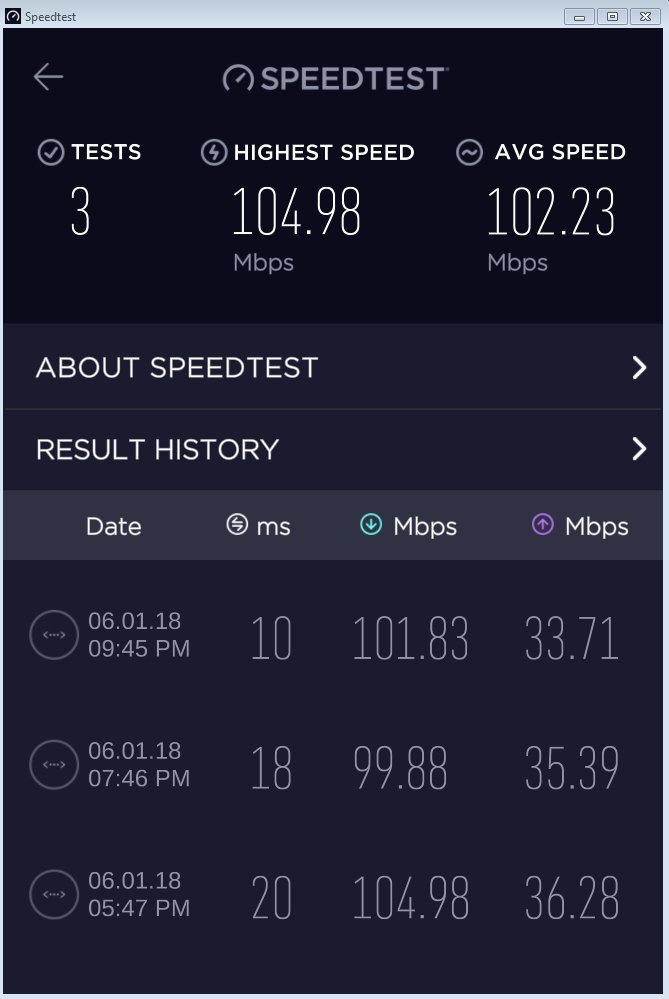Screen dimensions: 669x999
Task: Click the ping ms column icon
Action: tap(237, 525)
